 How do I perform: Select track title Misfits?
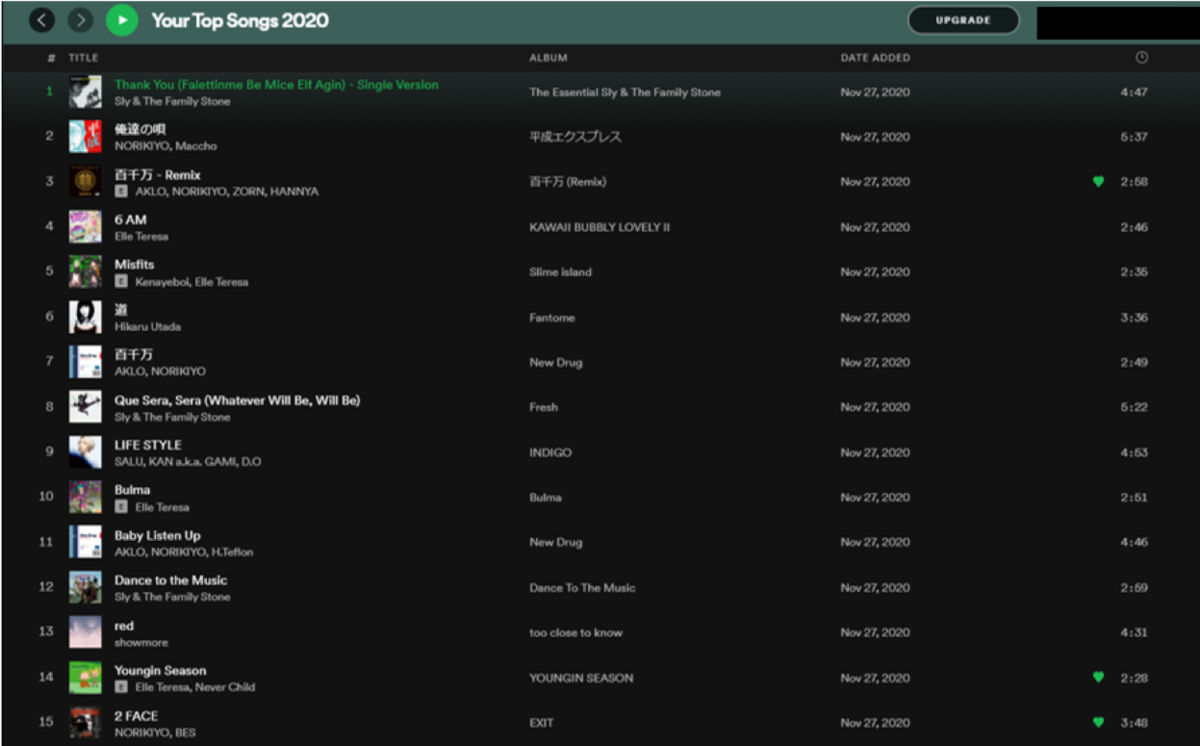[x=134, y=265]
